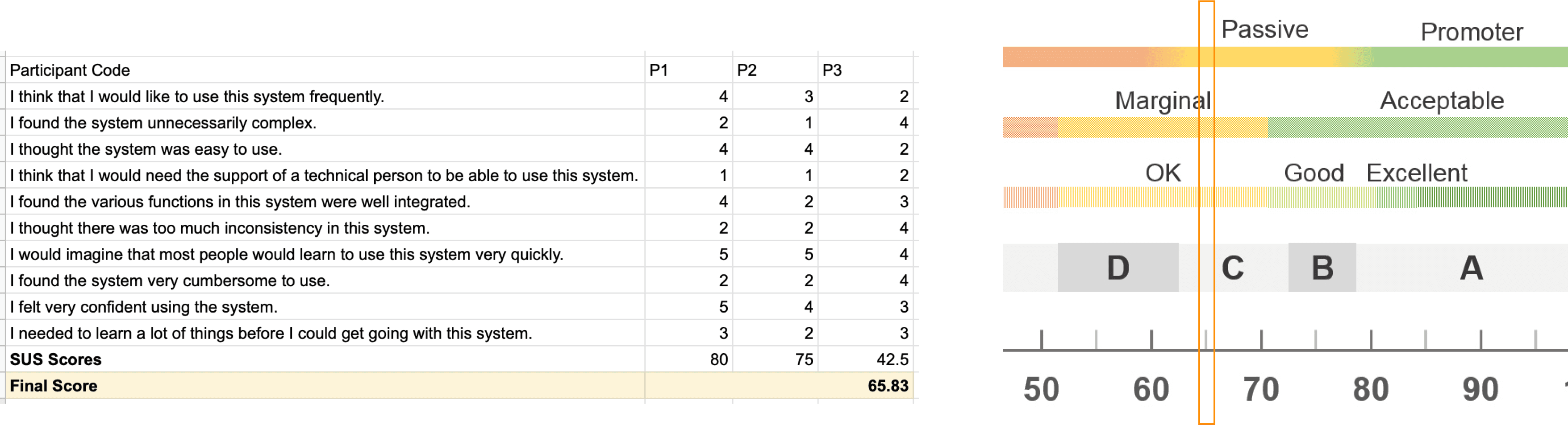Click the grade D block in chart

(1118, 268)
